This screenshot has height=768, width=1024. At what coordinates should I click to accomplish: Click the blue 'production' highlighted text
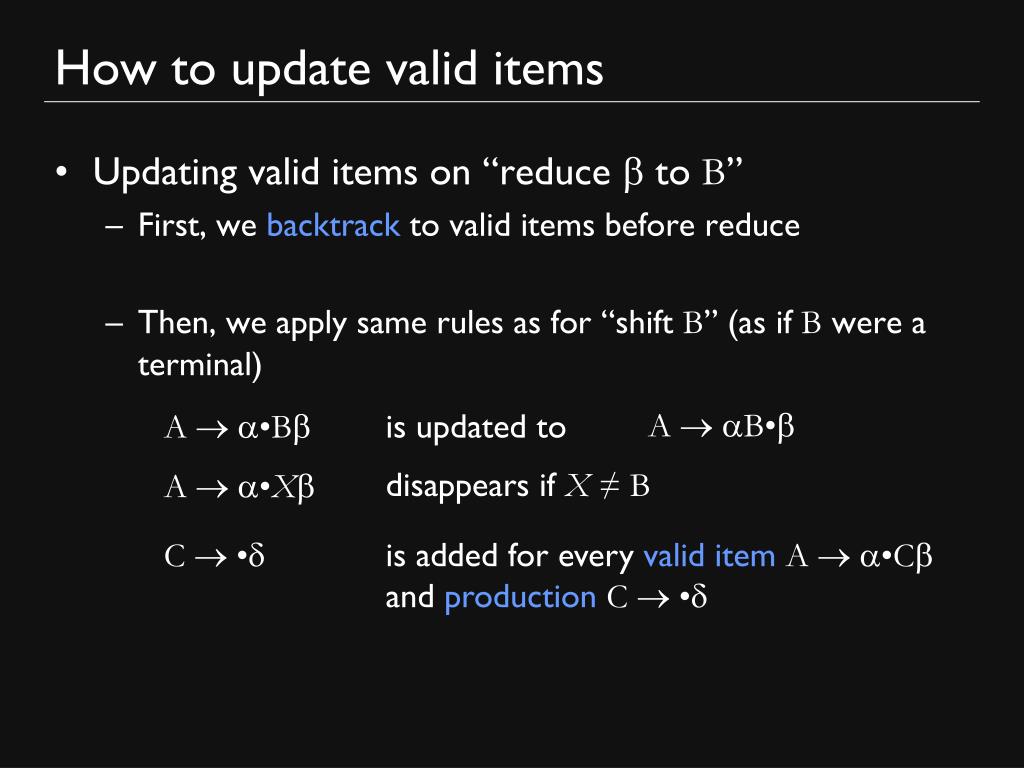(x=520, y=598)
